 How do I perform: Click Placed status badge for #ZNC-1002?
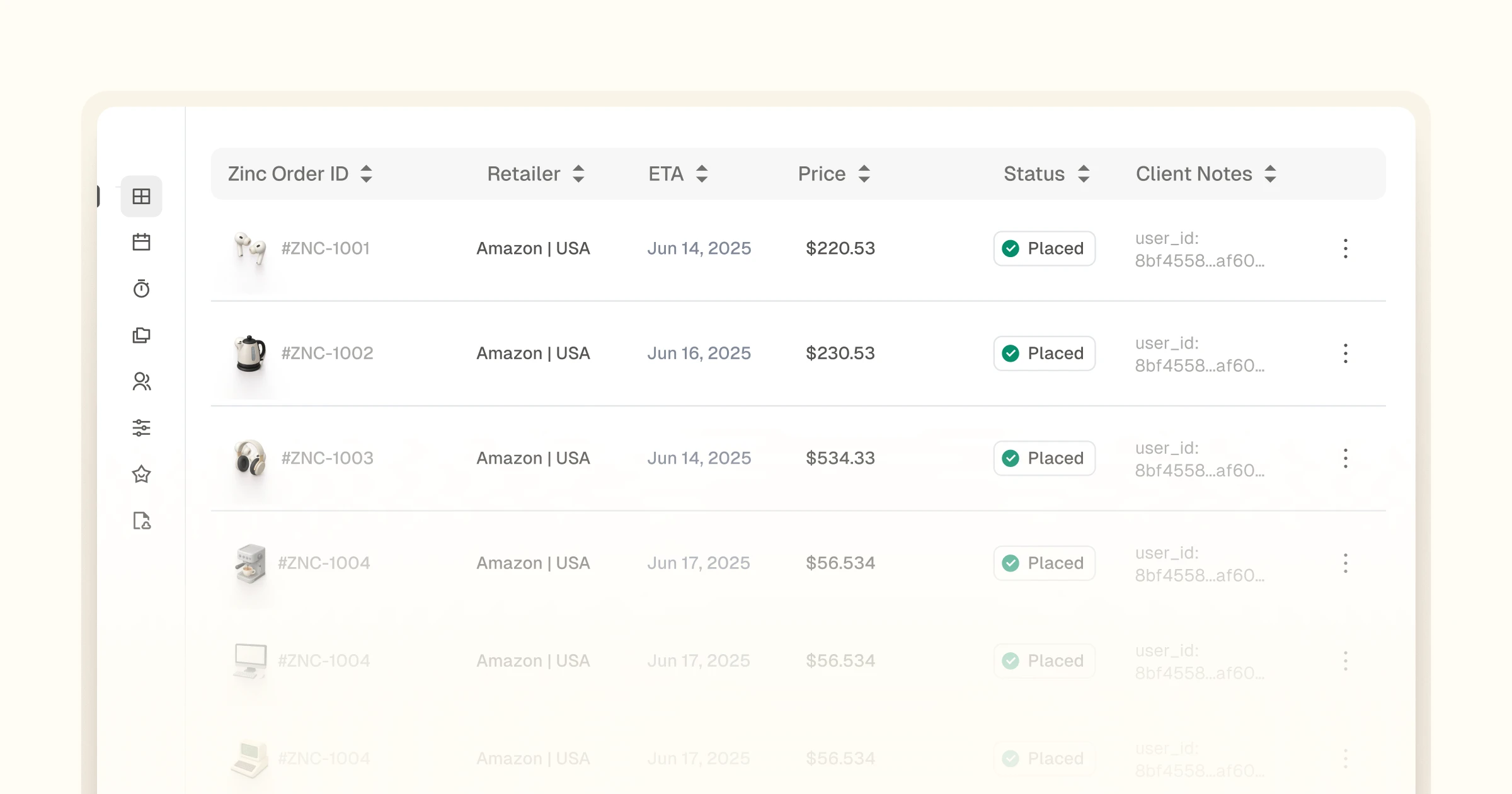coord(1044,354)
